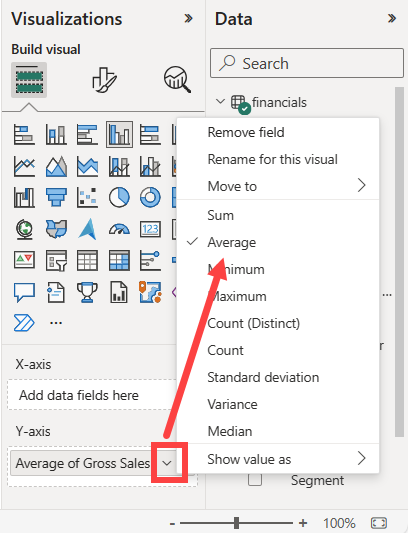Screen dimensions: 408x533
Task: Set aggregation to Standard deviation
Action: pos(278,377)
